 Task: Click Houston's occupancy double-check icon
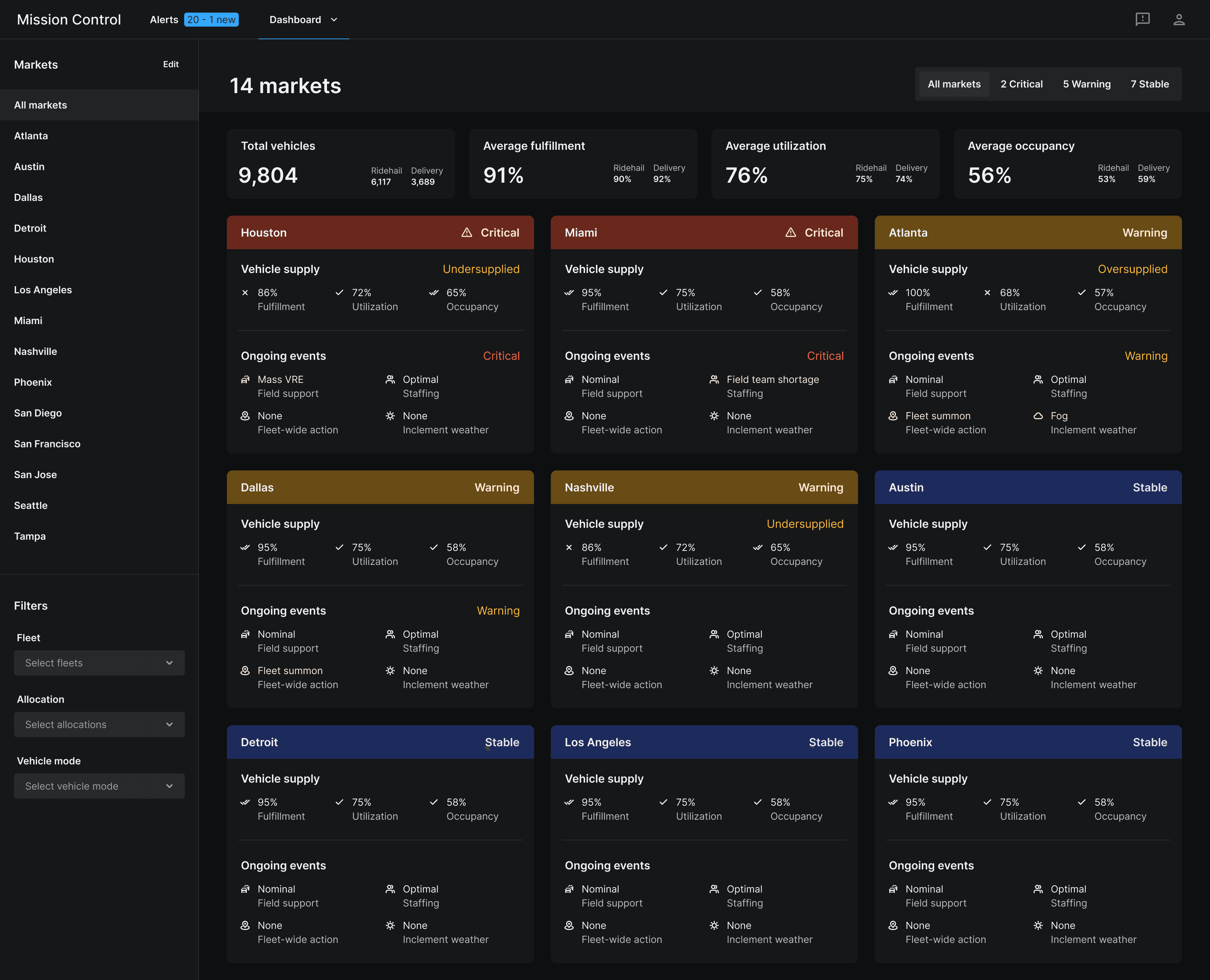(434, 292)
